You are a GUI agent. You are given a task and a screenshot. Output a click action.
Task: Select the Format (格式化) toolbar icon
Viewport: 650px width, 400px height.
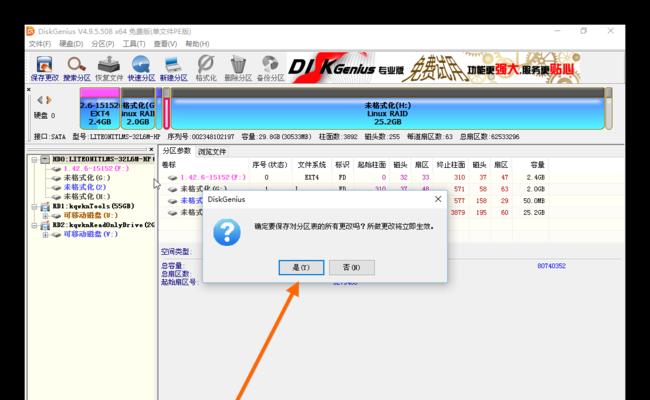point(206,68)
